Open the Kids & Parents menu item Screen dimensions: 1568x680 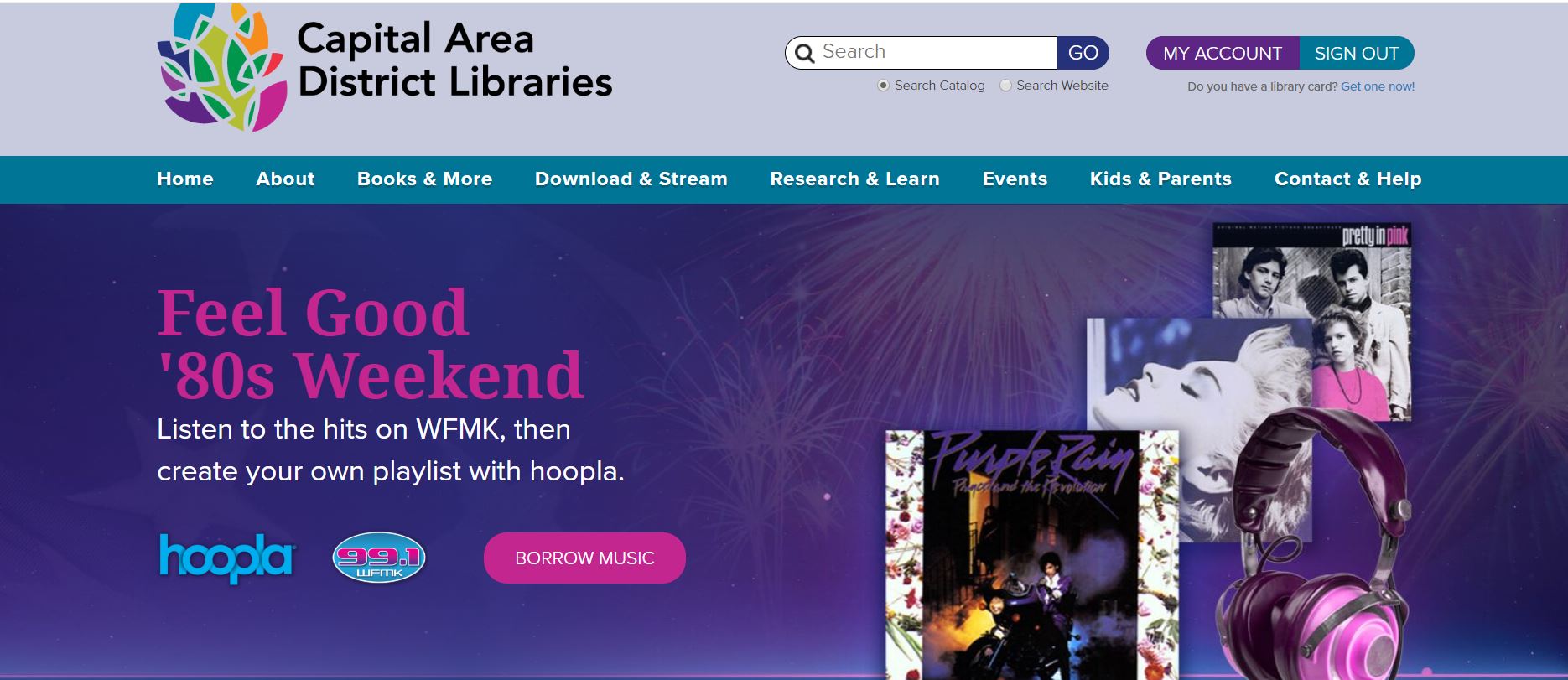click(x=1160, y=179)
